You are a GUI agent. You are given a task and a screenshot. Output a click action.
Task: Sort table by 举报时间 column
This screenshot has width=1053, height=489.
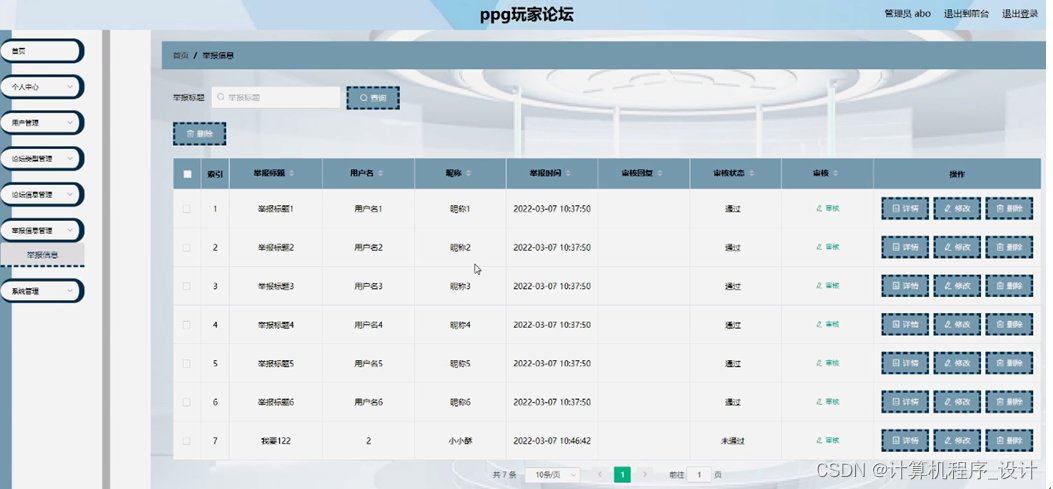568,174
